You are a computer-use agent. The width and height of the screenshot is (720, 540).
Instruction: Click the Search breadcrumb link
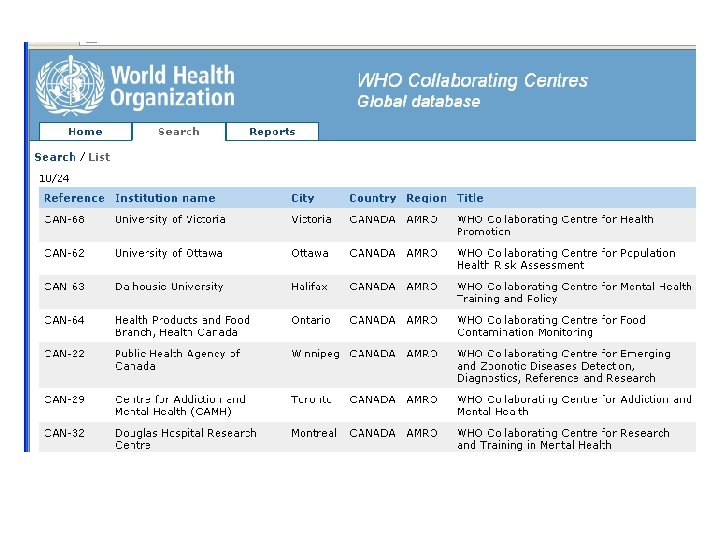pyautogui.click(x=55, y=157)
